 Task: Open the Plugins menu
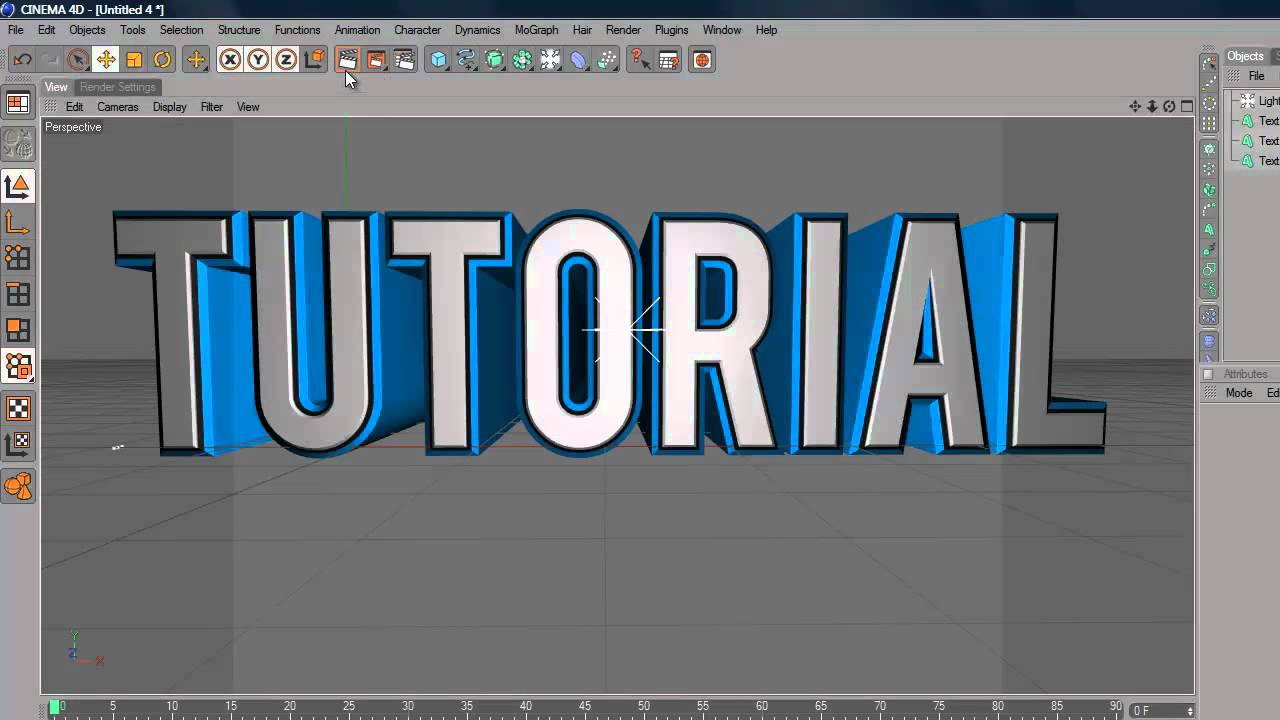pyautogui.click(x=671, y=30)
